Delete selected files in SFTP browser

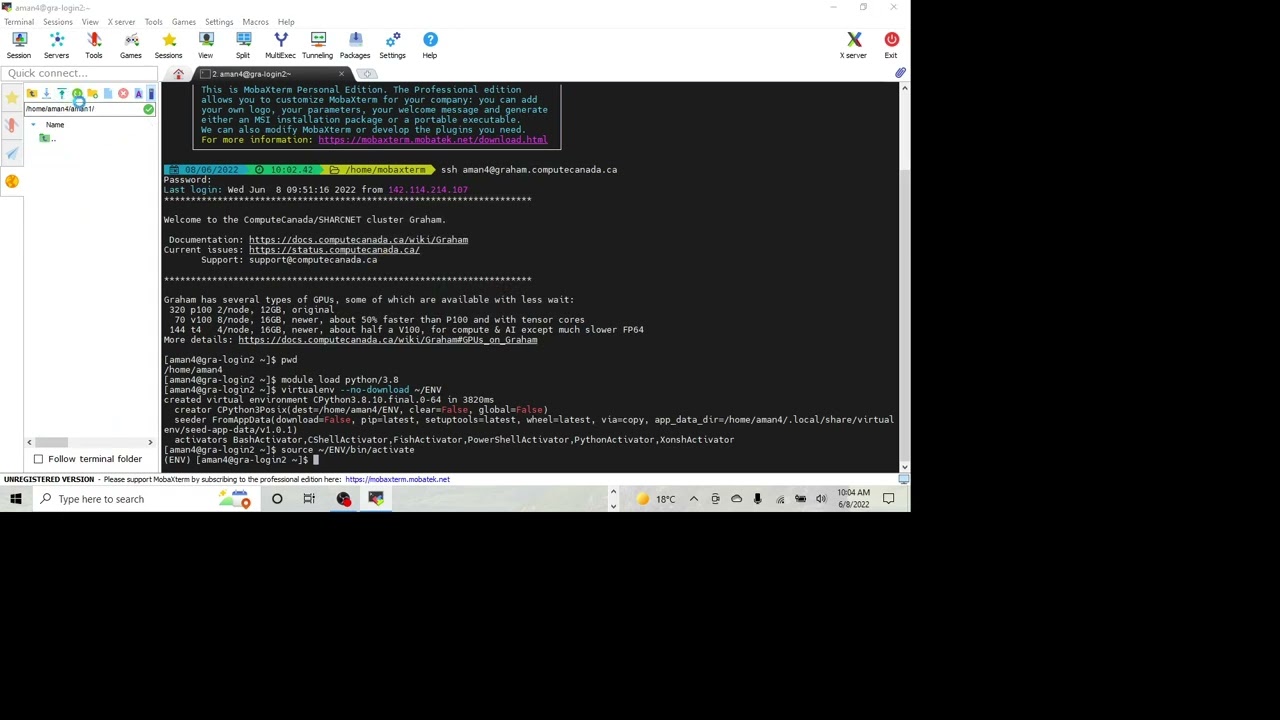coord(123,93)
